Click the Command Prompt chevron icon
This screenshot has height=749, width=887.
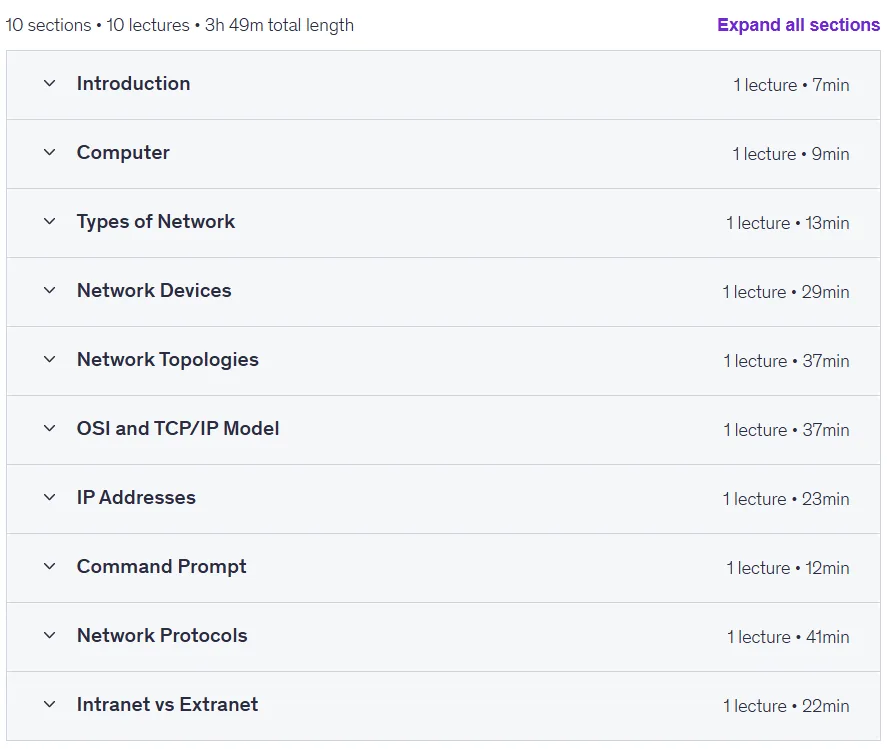click(50, 567)
